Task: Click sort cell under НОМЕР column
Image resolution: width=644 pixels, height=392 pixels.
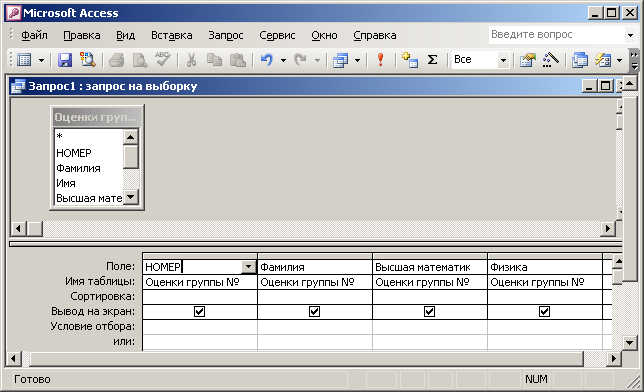Action: click(x=200, y=297)
